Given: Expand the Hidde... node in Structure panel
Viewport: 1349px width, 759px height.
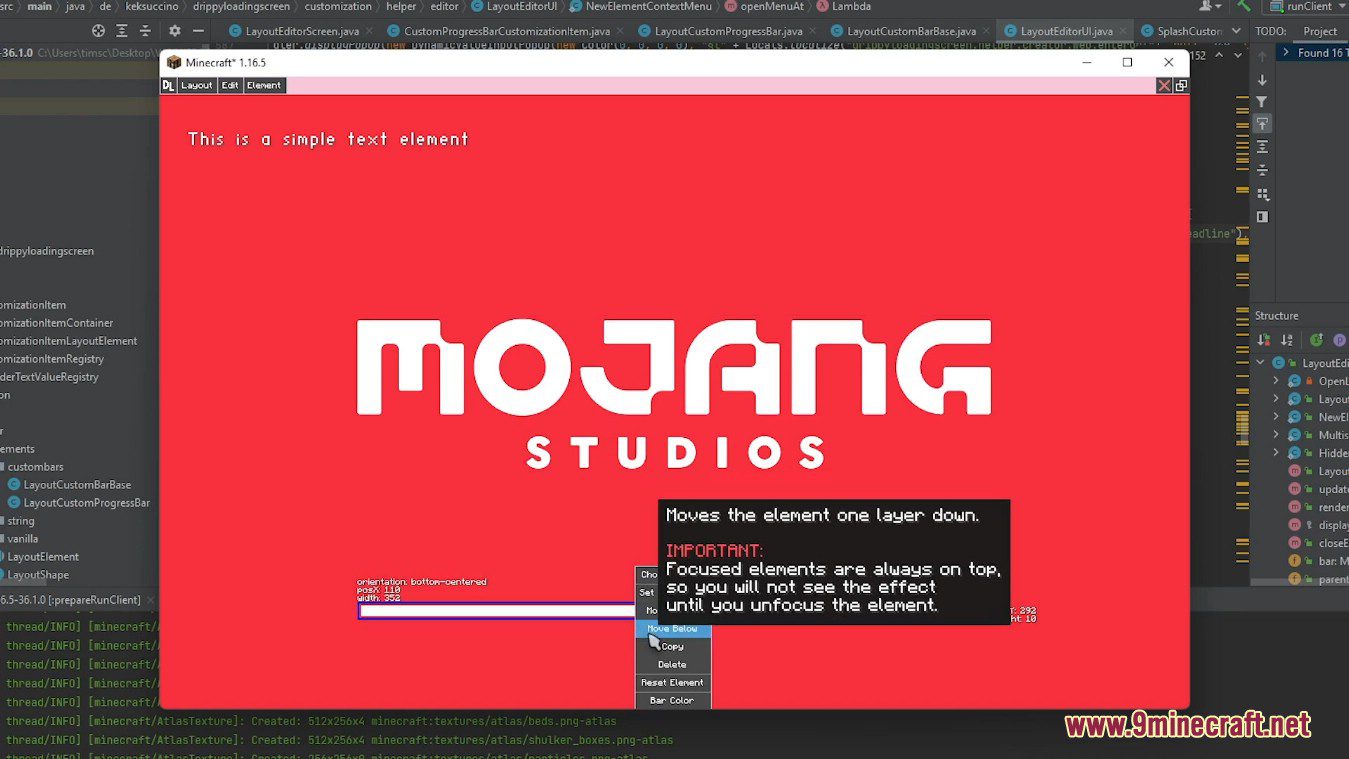Looking at the screenshot, I should click(1276, 453).
